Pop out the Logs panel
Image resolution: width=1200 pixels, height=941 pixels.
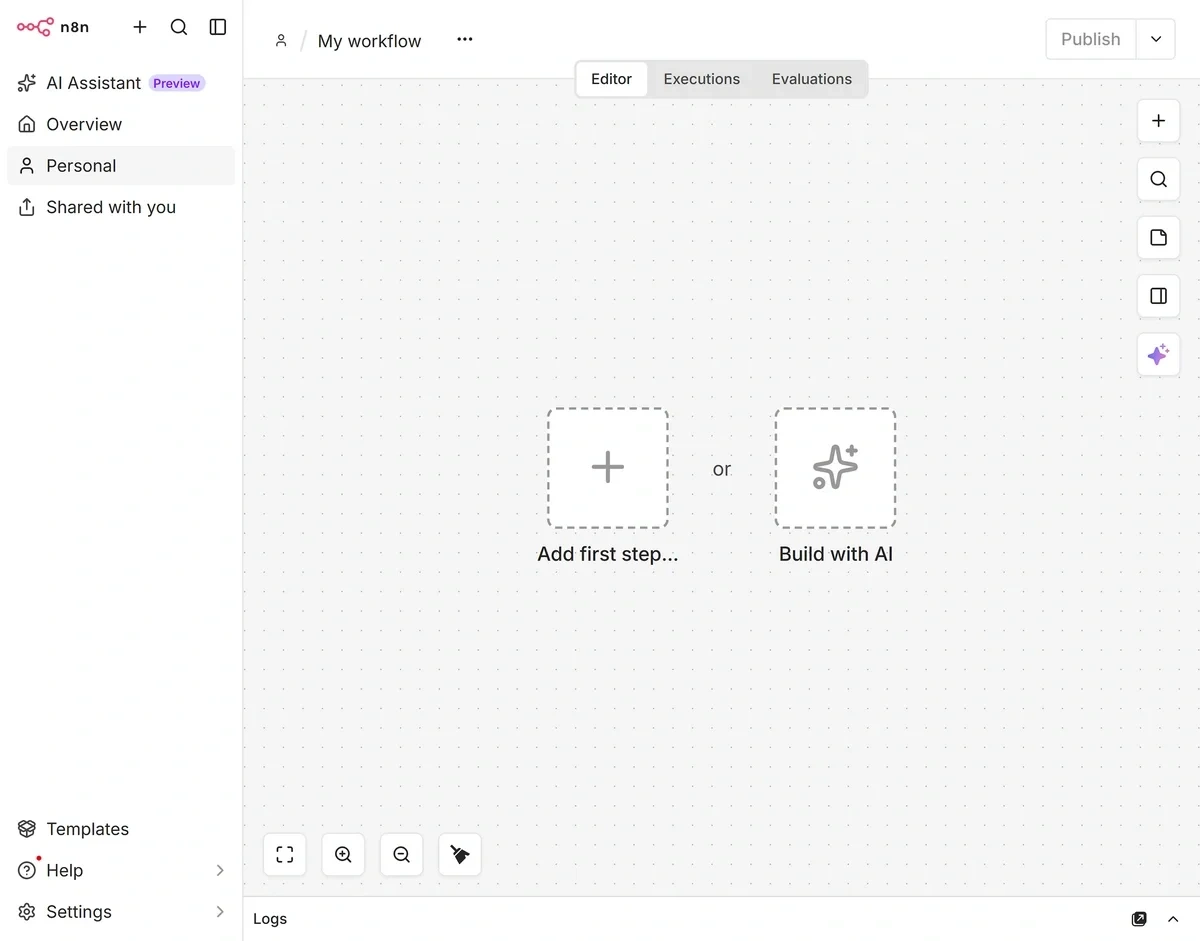click(1139, 919)
